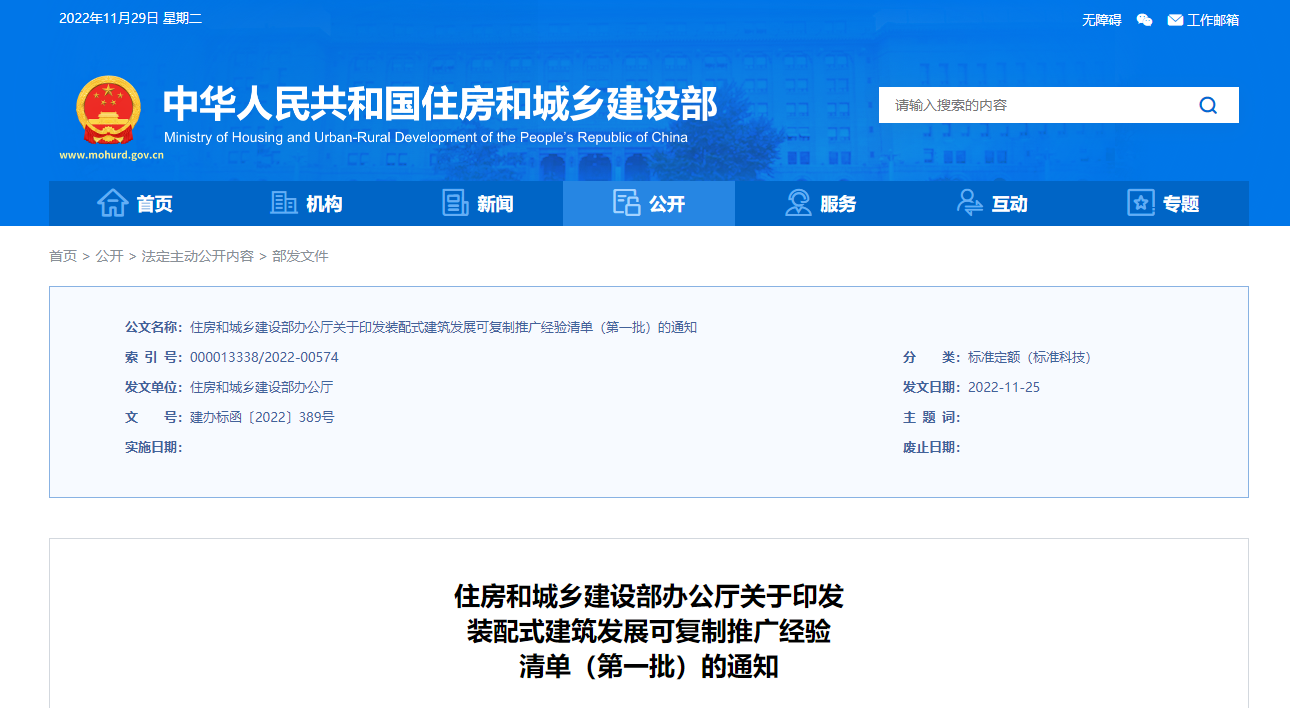Click the national emblem logo
The image size is (1290, 708).
pos(109,110)
